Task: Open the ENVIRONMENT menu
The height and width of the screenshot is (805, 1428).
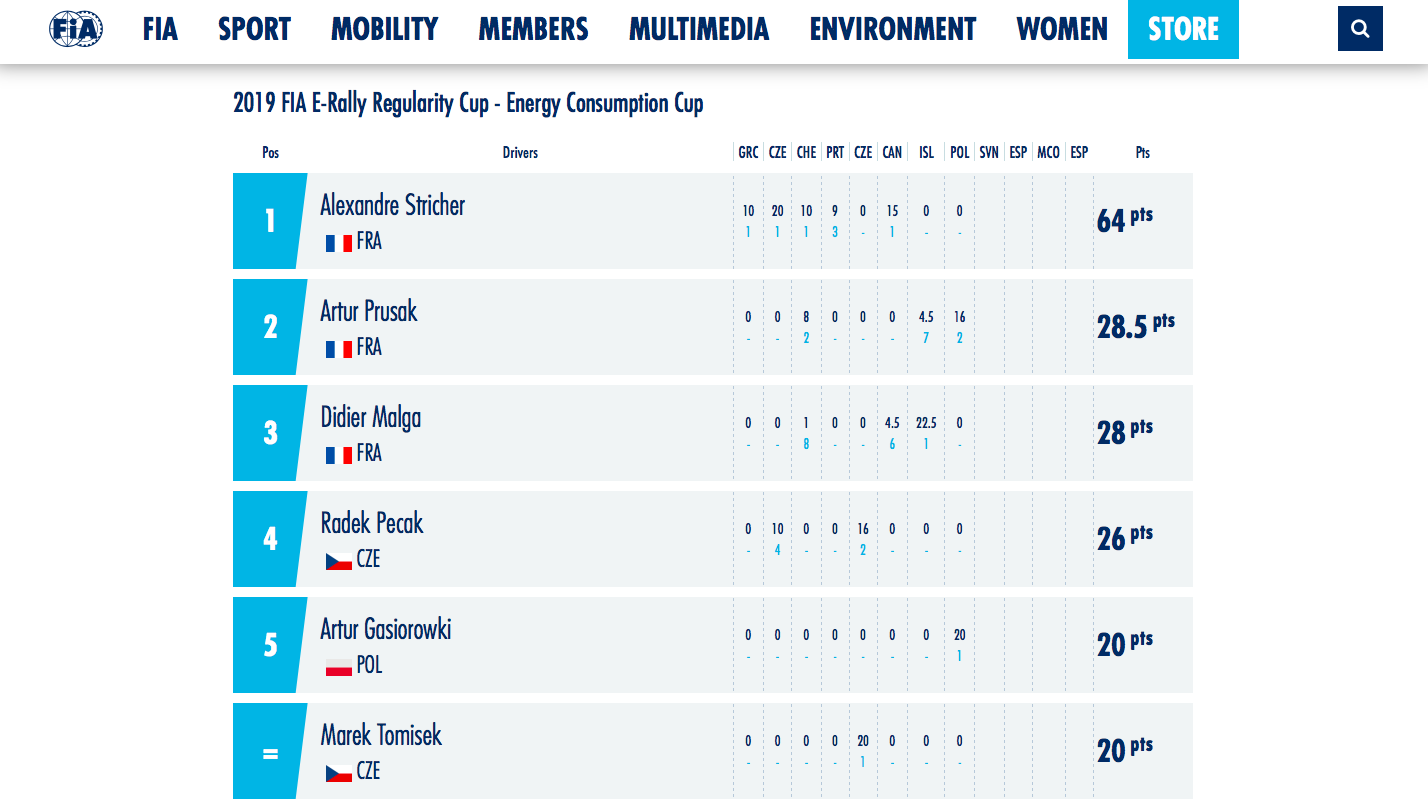Action: pyautogui.click(x=892, y=29)
